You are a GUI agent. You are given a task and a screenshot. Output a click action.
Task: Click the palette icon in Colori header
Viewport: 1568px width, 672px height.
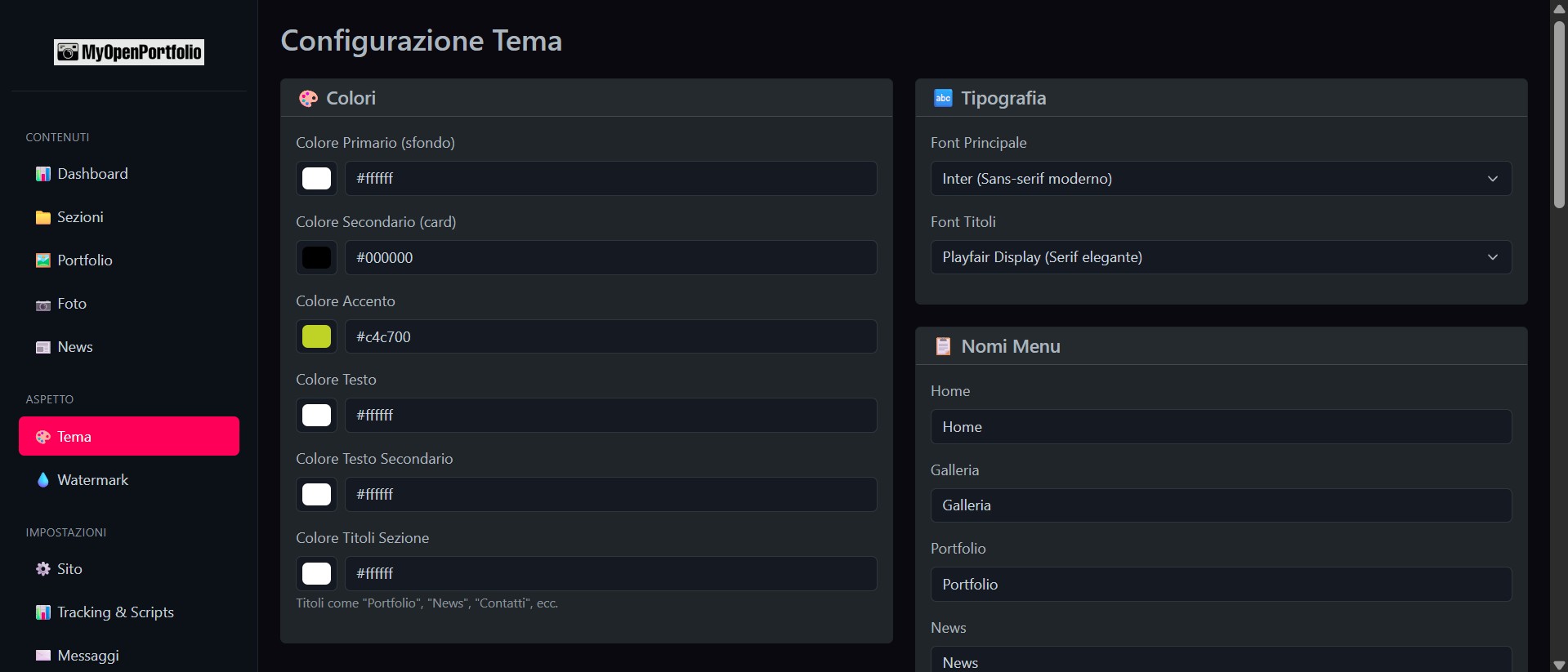coord(308,99)
